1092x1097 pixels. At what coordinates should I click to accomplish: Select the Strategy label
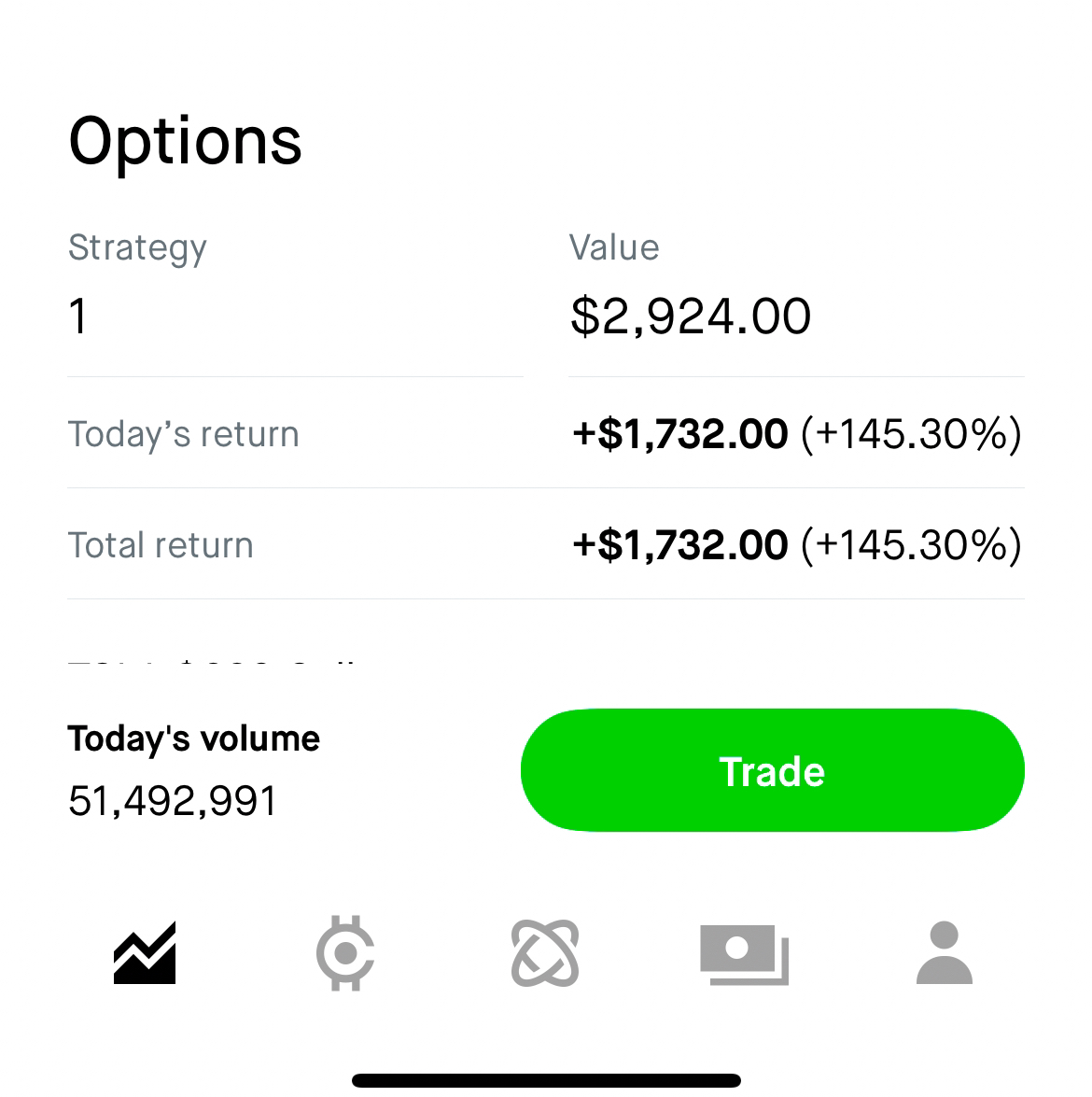(137, 248)
